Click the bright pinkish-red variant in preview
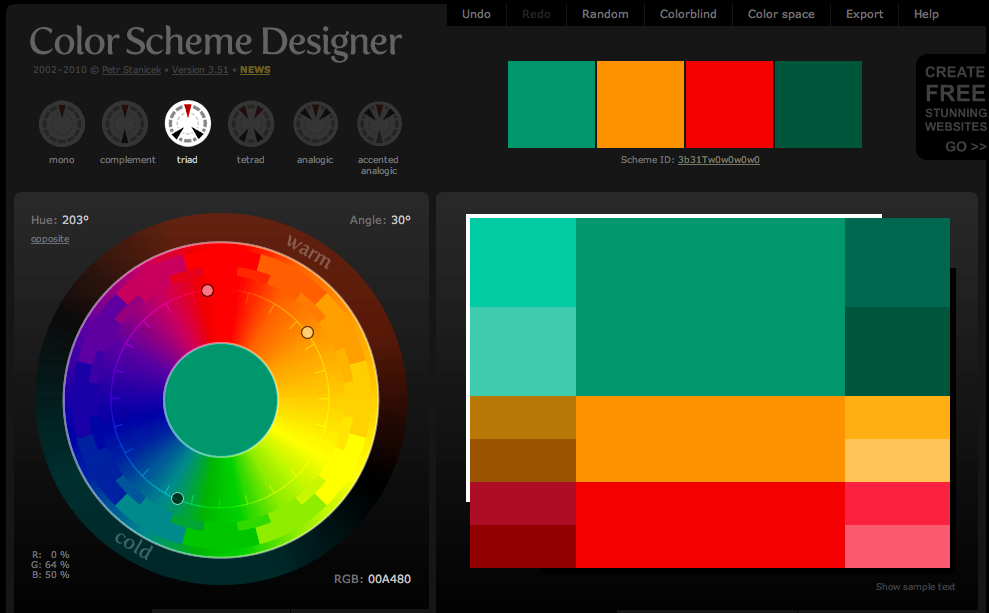The width and height of the screenshot is (989, 613). (x=898, y=503)
